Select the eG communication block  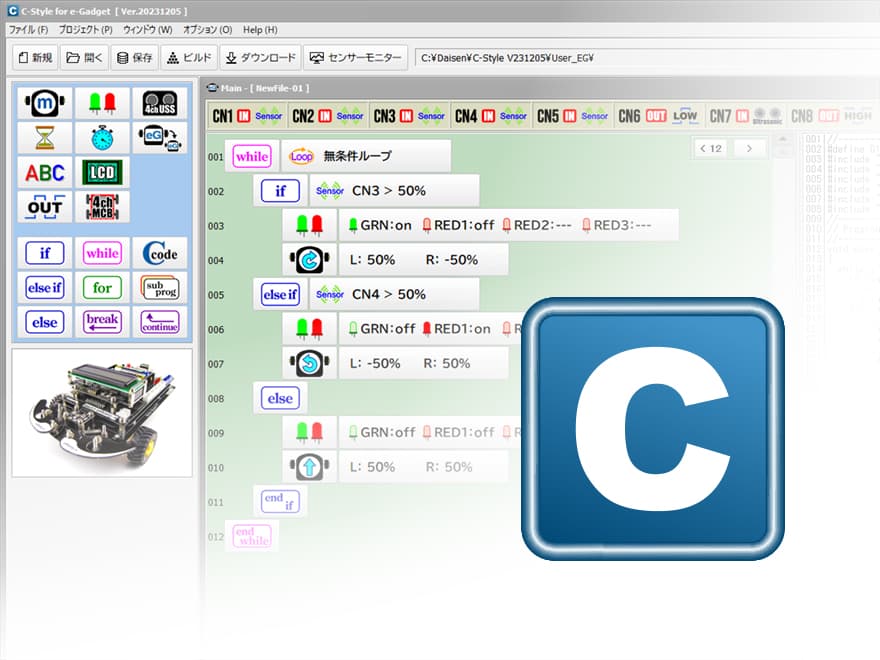160,138
